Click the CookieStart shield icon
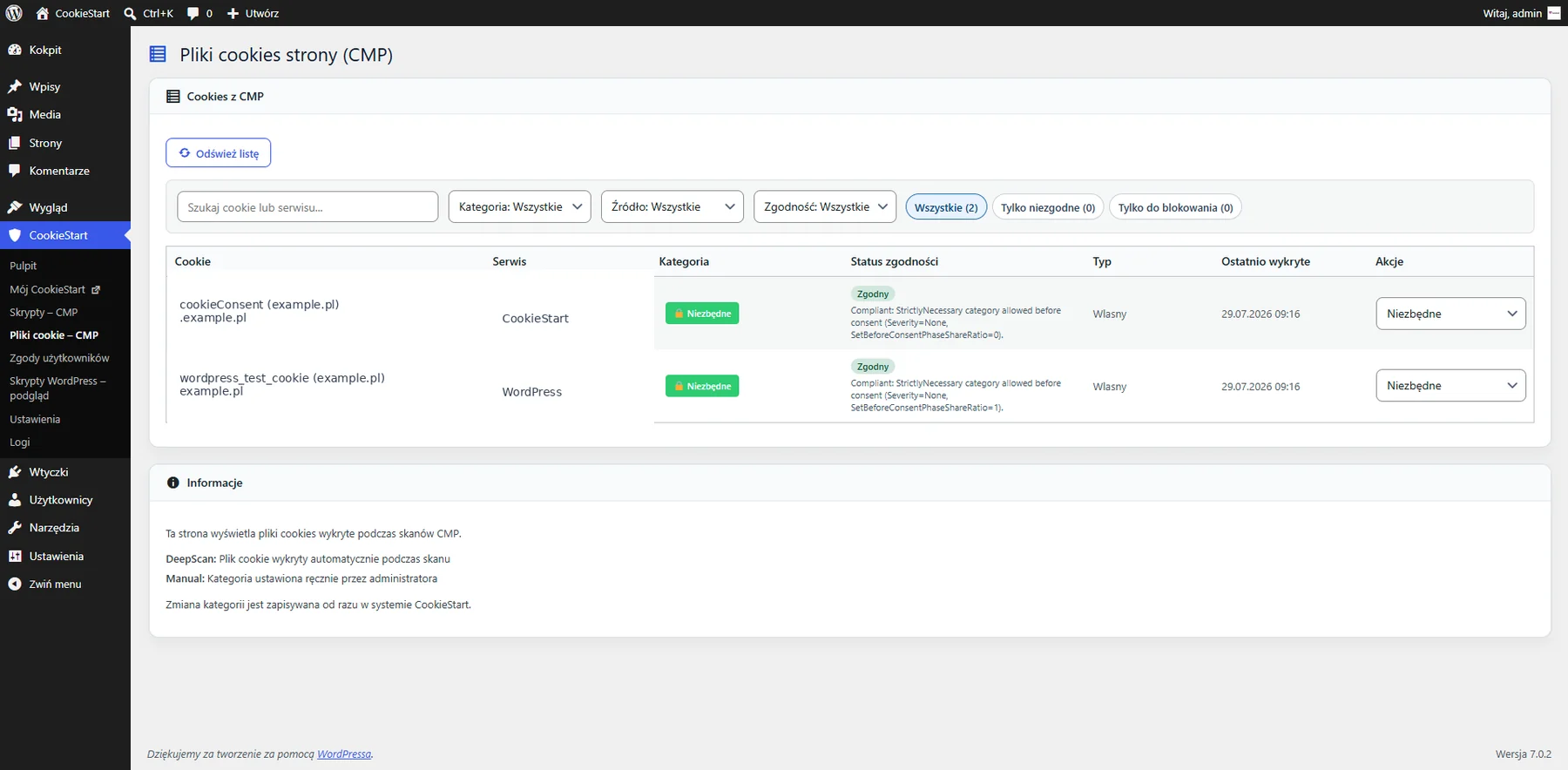 coord(15,235)
